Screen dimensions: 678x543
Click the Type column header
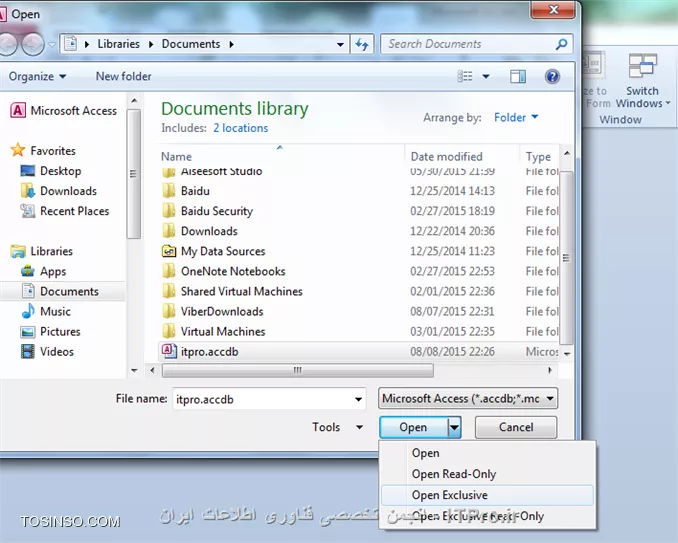click(x=538, y=157)
